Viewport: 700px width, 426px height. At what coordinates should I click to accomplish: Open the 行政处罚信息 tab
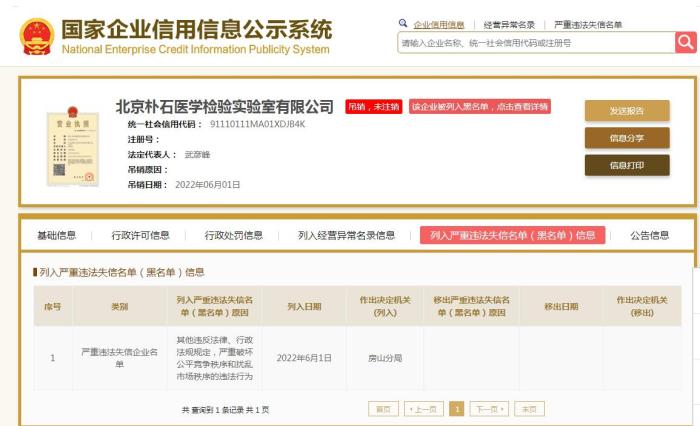click(x=233, y=235)
